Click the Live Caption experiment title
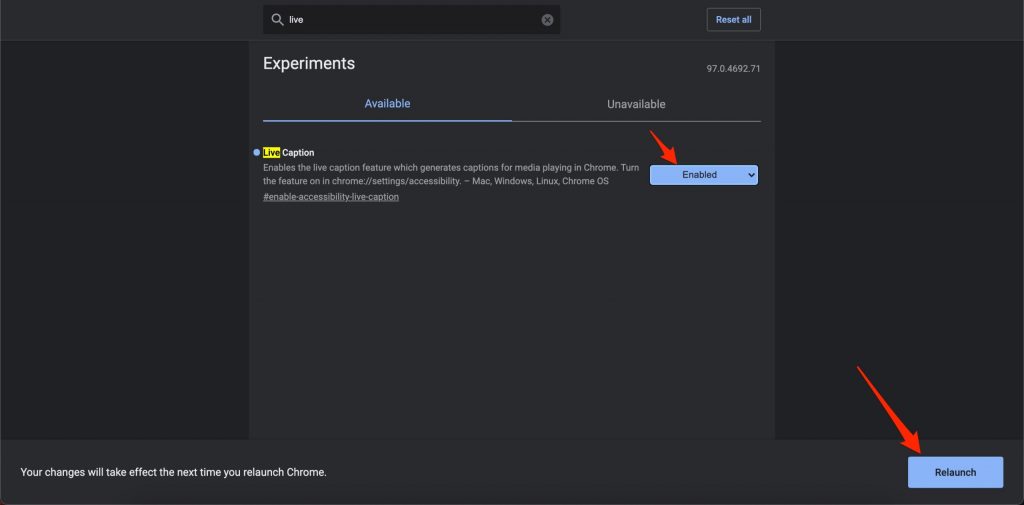This screenshot has width=1024, height=505. pos(289,153)
